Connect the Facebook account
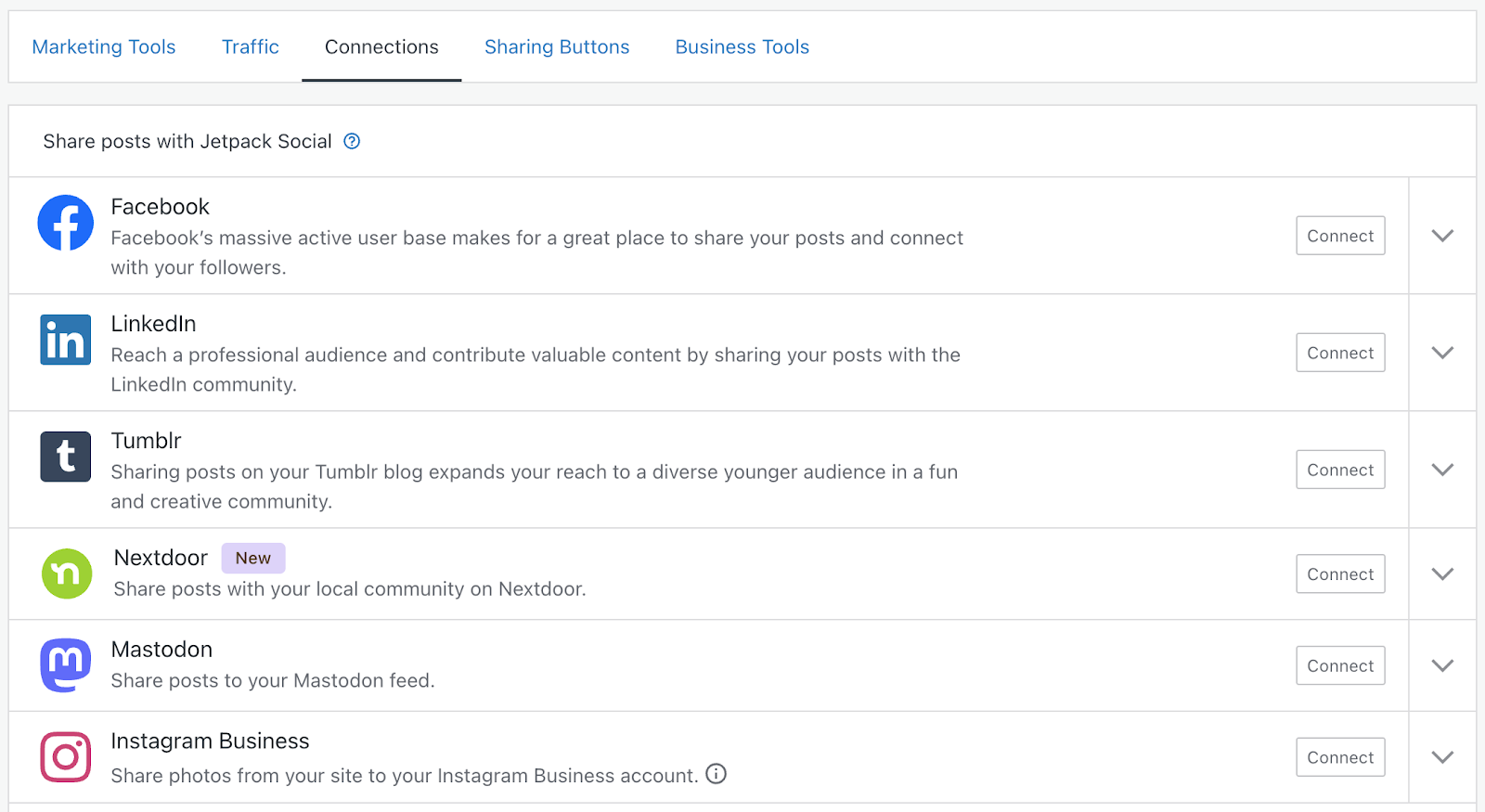The height and width of the screenshot is (812, 1485). pos(1340,236)
